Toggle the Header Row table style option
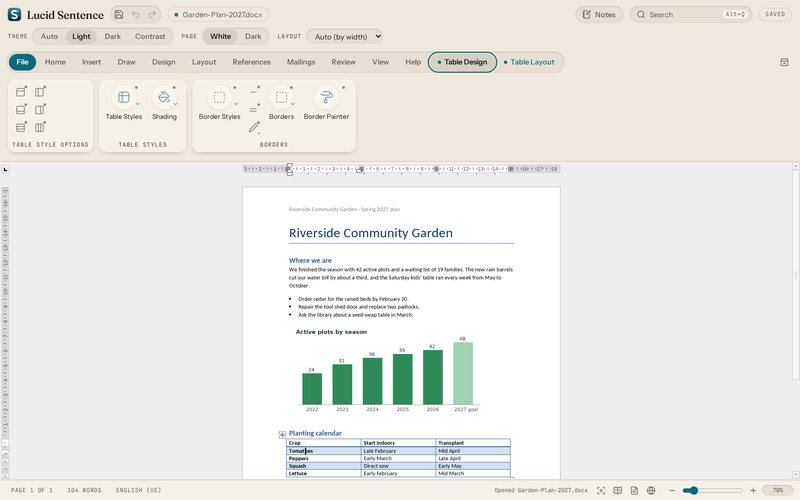800x500 pixels. [21, 92]
